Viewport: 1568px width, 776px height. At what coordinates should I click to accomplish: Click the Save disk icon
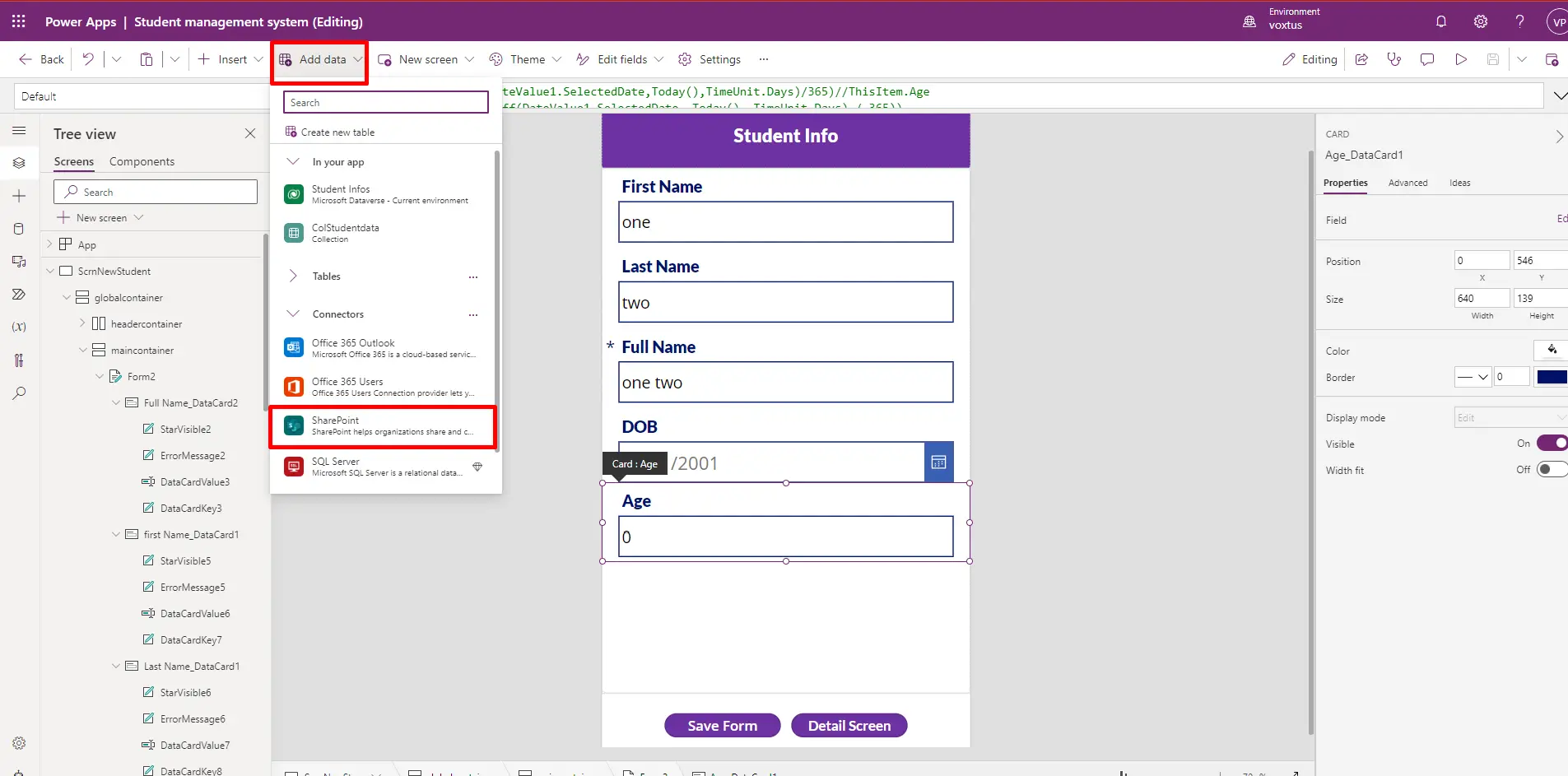(x=1493, y=59)
